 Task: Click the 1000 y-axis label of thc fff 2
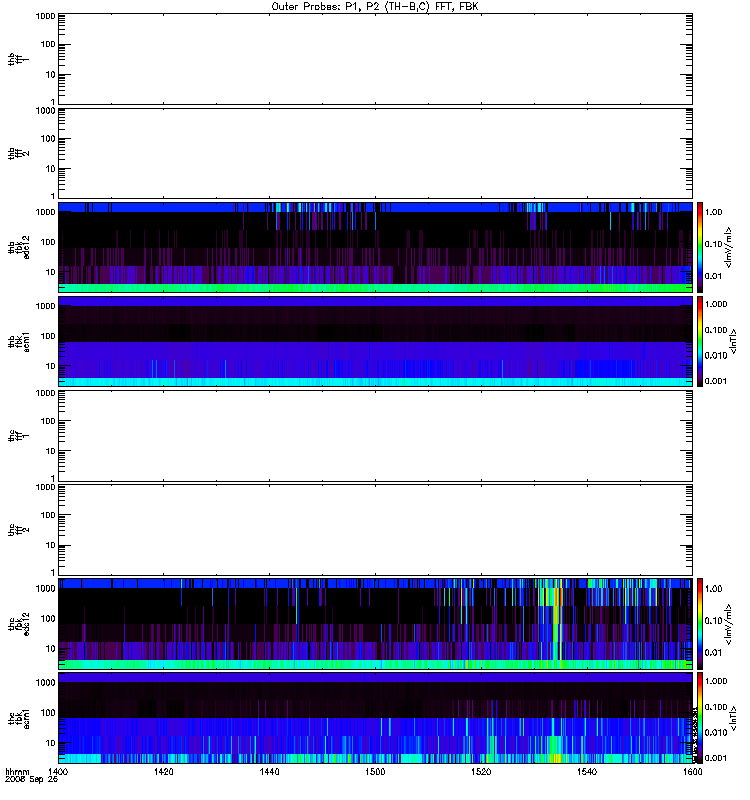(45, 487)
